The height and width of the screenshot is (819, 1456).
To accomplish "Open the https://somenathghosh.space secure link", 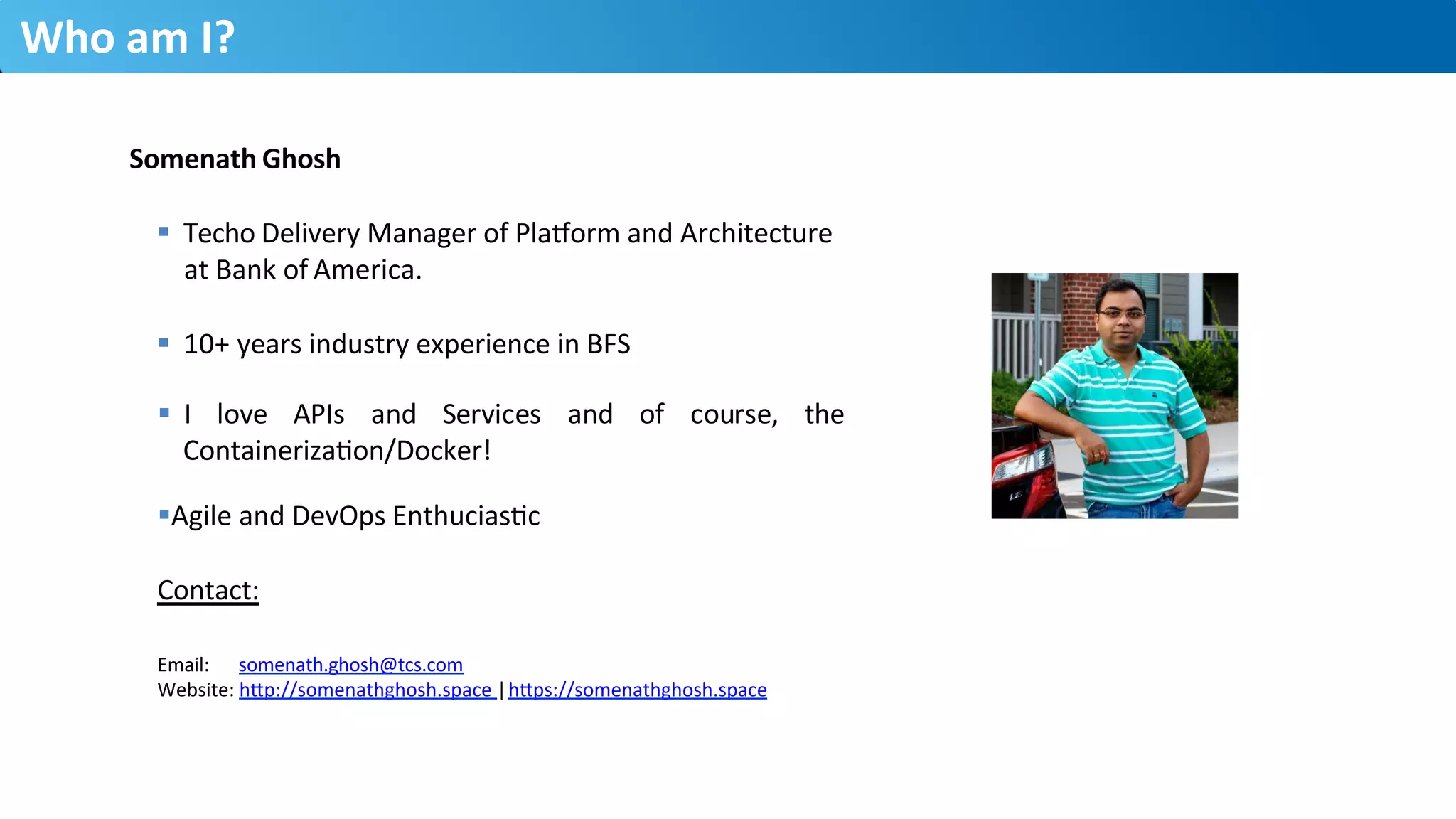I will tap(637, 690).
